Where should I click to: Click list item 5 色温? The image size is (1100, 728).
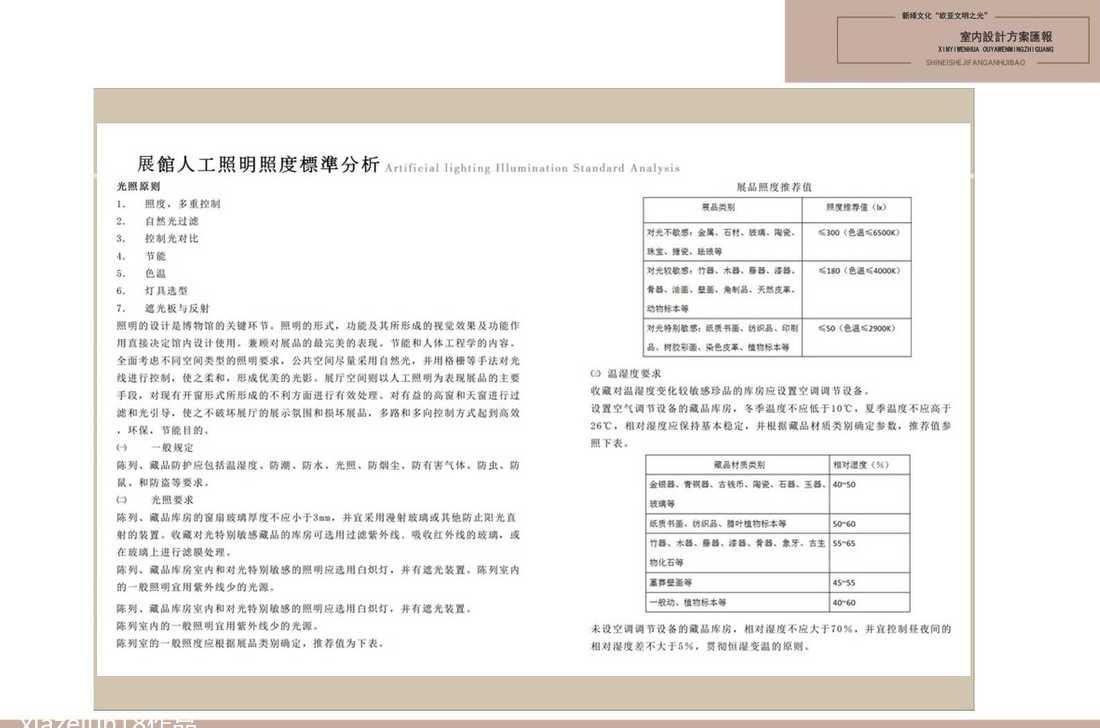coord(155,273)
